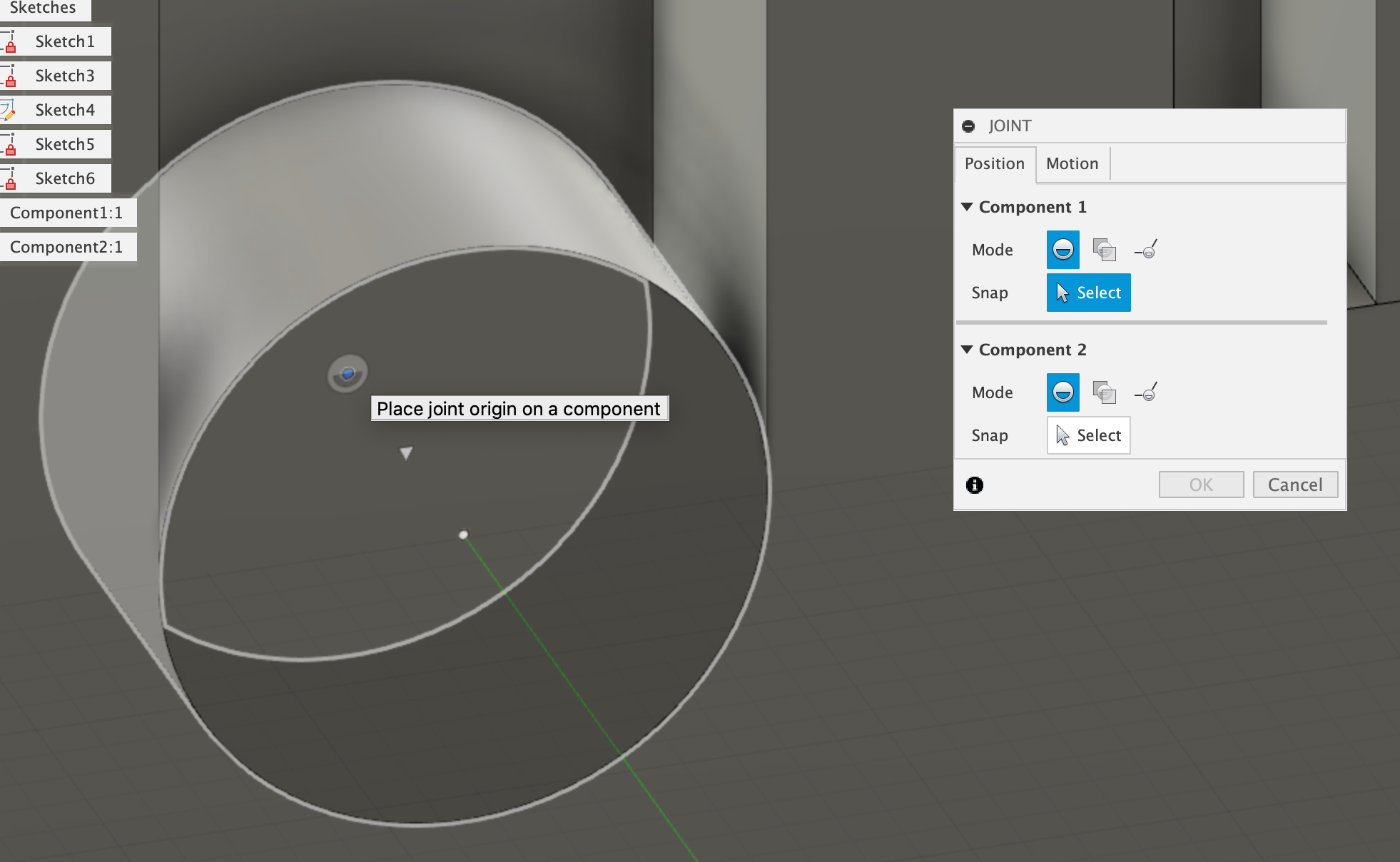Select Between Two Faces mode for Component 2
The image size is (1400, 862).
click(x=1104, y=392)
